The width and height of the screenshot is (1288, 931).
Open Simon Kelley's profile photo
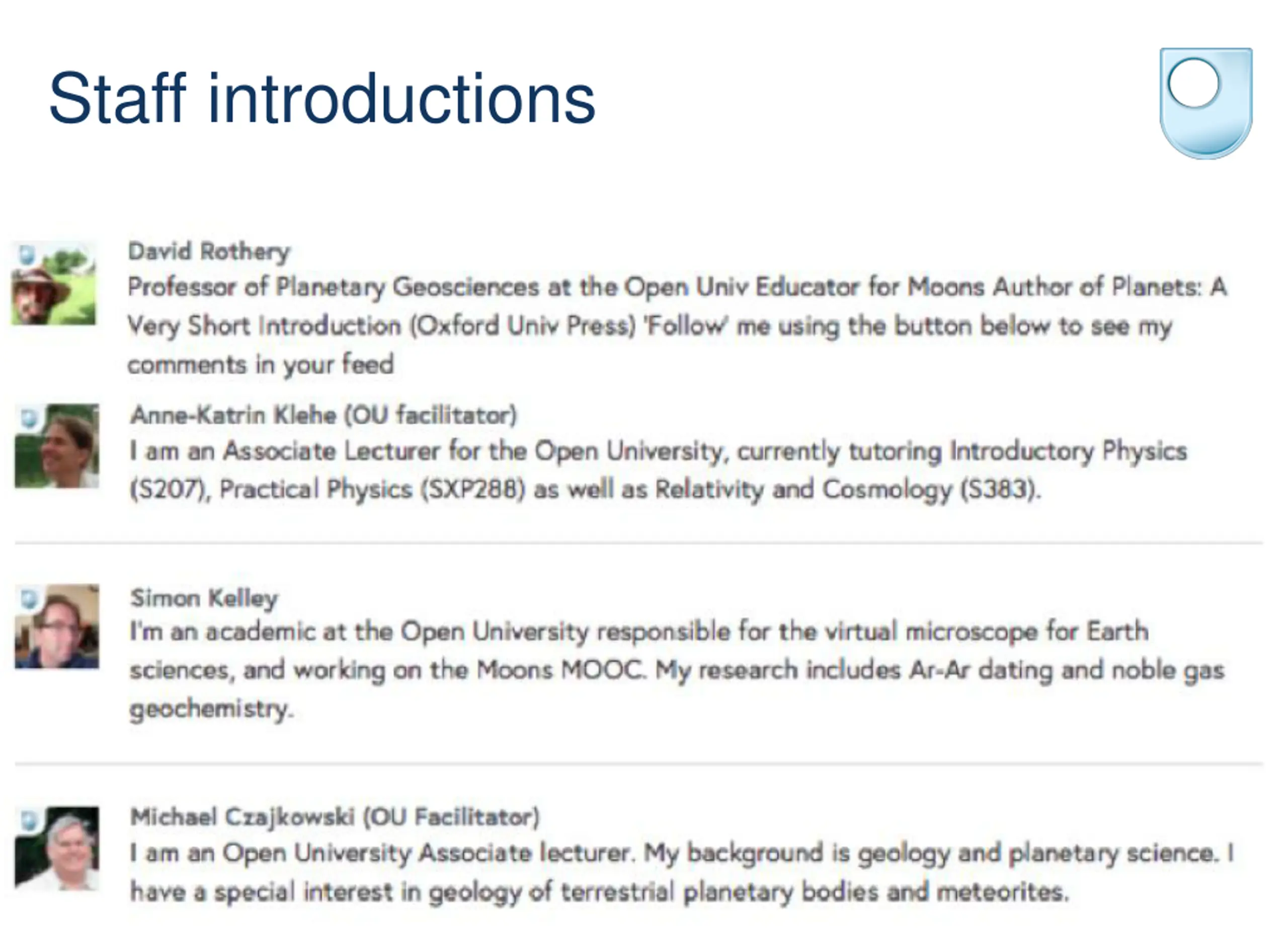[57, 626]
